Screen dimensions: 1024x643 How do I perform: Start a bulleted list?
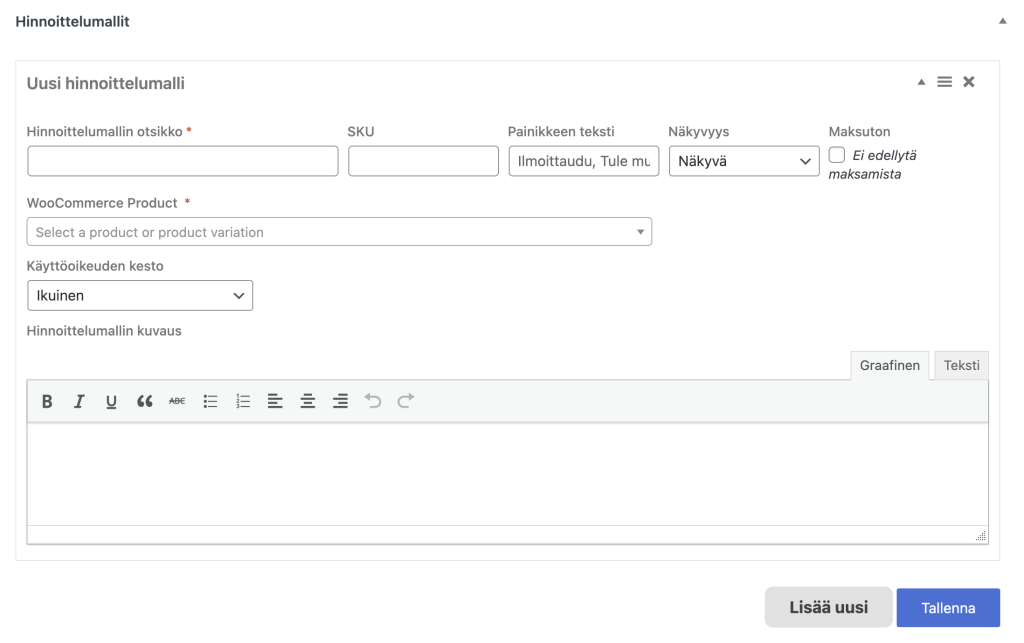(210, 401)
